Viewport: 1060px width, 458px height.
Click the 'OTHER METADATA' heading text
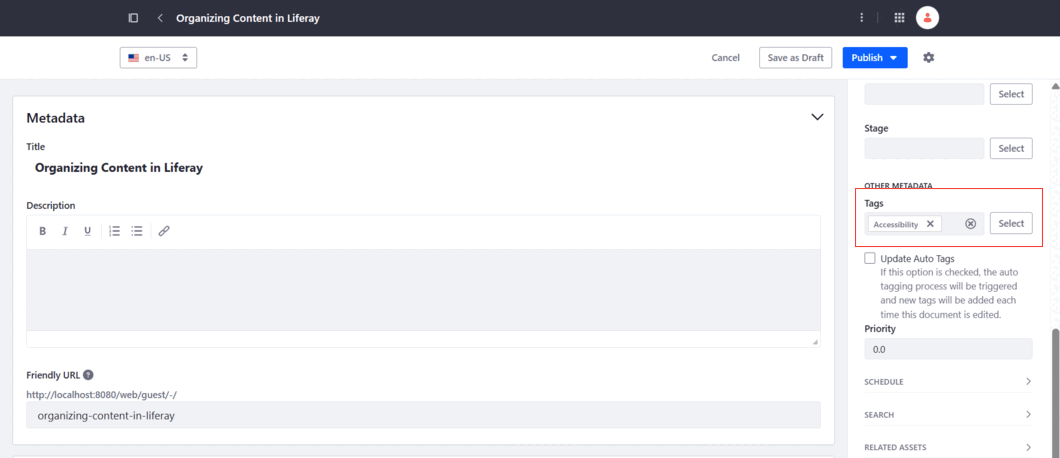[x=898, y=185]
